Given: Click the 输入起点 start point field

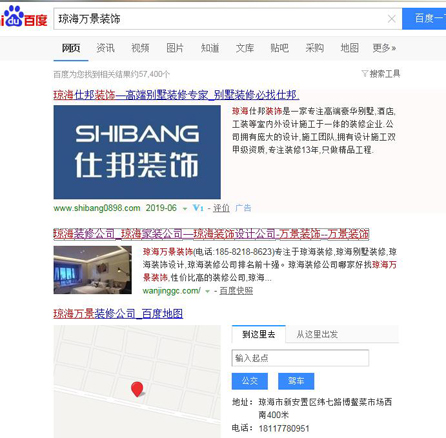Looking at the screenshot, I should point(300,358).
